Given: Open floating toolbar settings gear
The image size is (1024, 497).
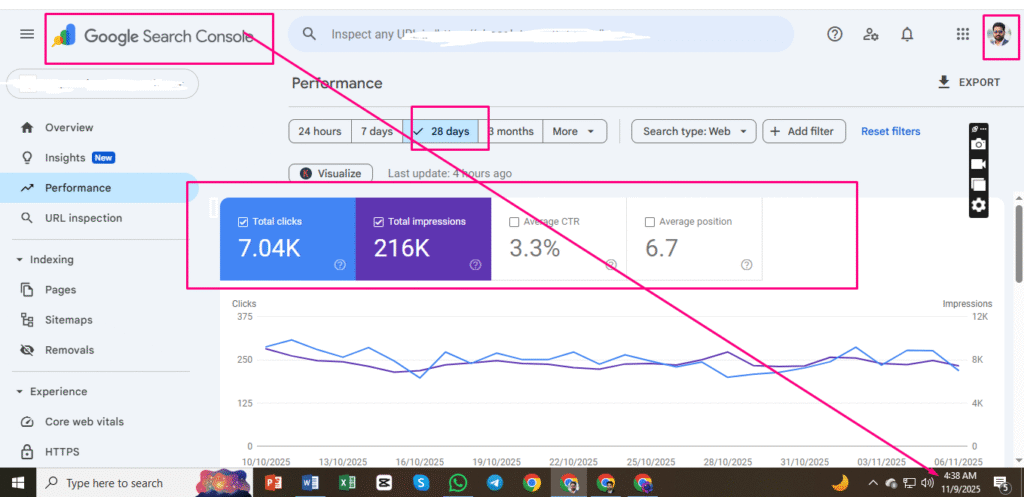Looking at the screenshot, I should pyautogui.click(x=978, y=206).
